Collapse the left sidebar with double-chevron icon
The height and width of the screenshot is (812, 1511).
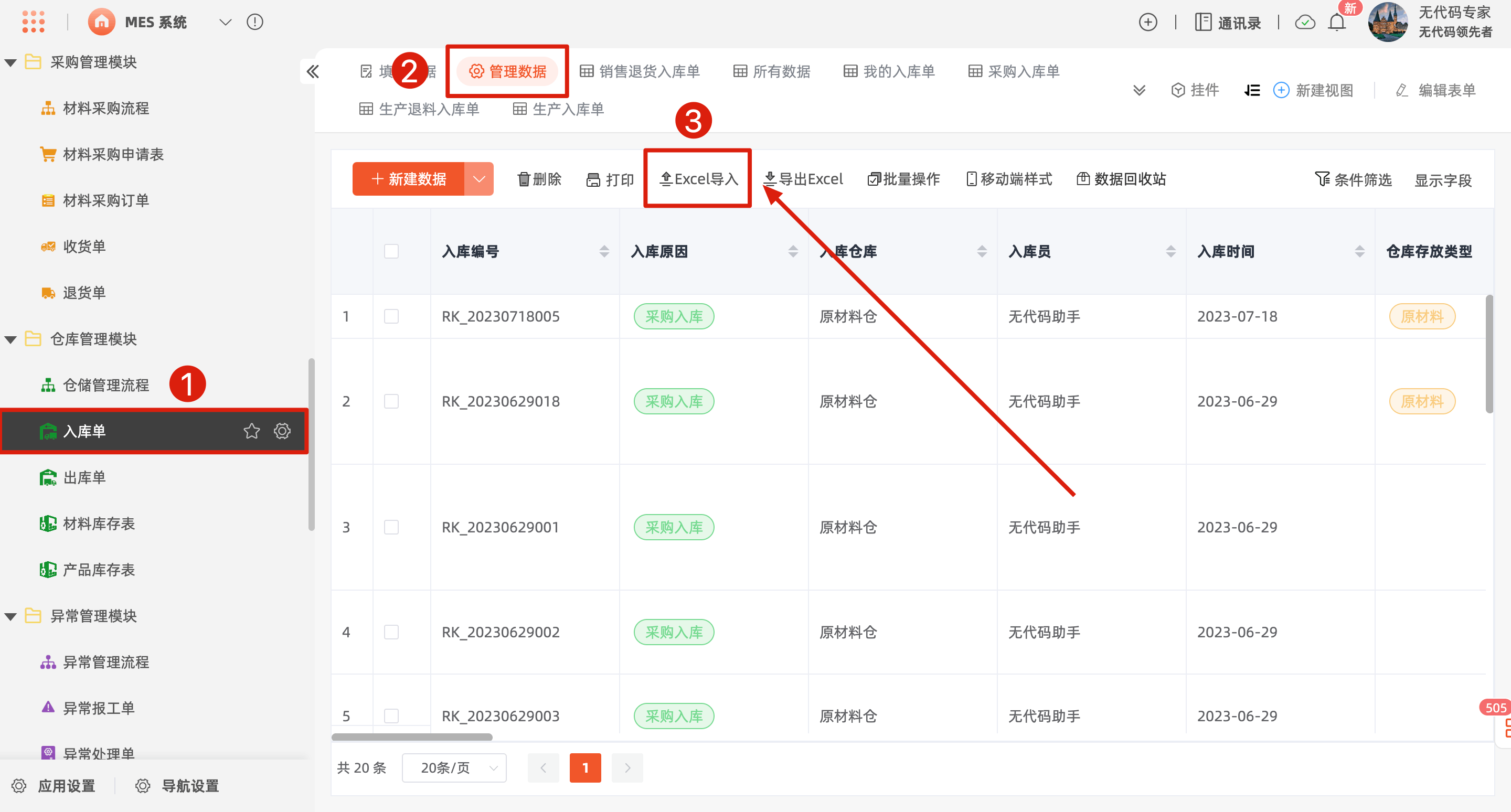click(x=313, y=71)
